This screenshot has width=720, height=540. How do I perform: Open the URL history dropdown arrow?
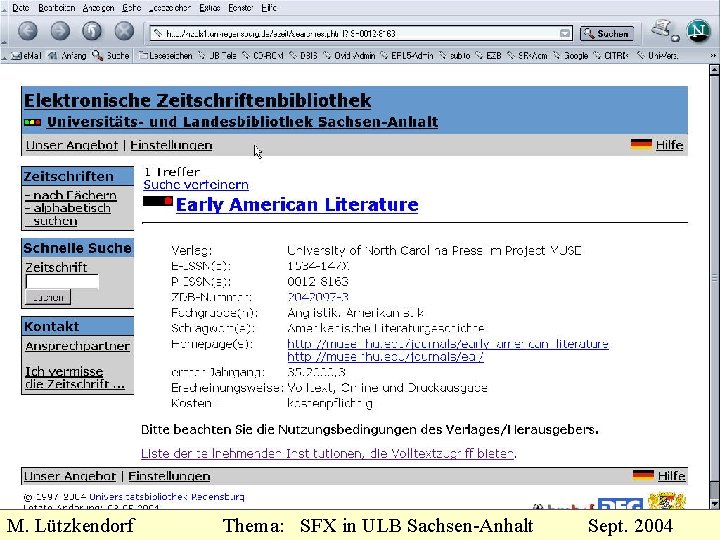point(565,34)
